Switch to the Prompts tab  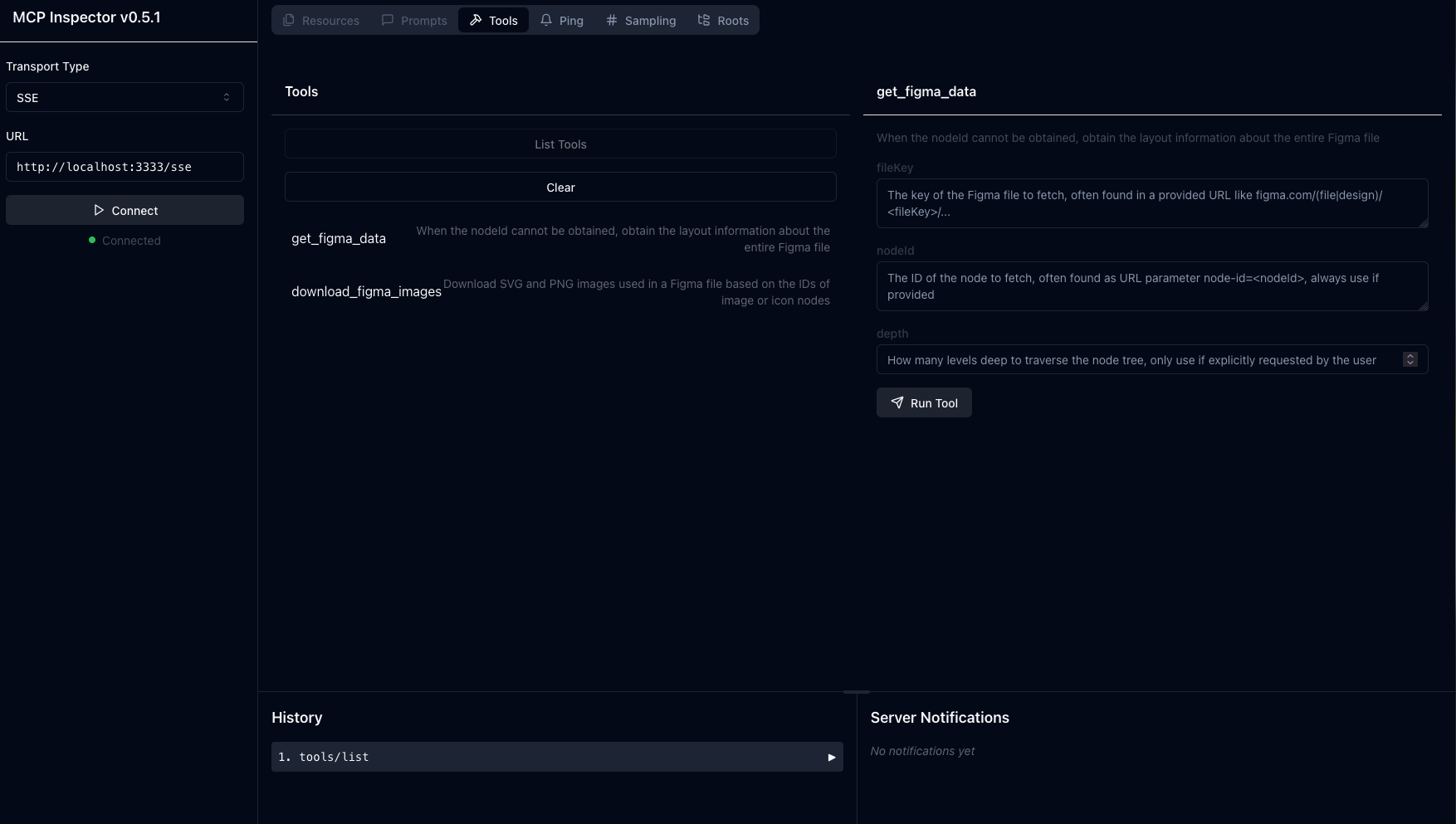click(x=414, y=21)
